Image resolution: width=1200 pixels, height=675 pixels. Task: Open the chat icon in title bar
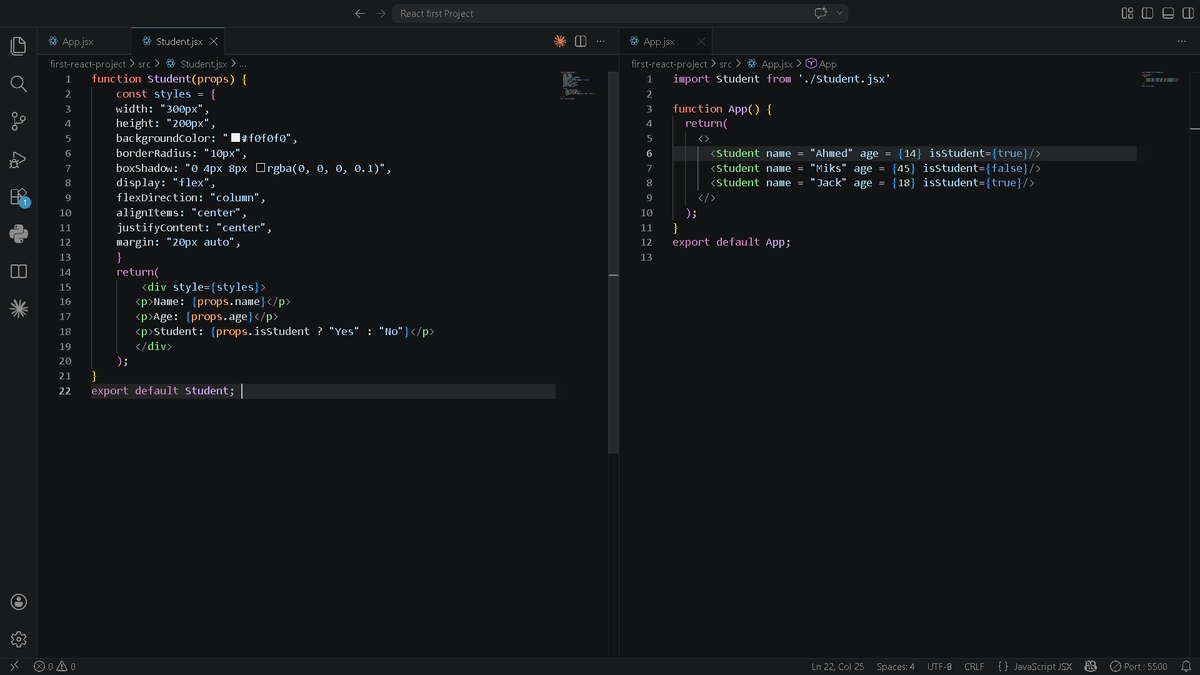click(820, 13)
